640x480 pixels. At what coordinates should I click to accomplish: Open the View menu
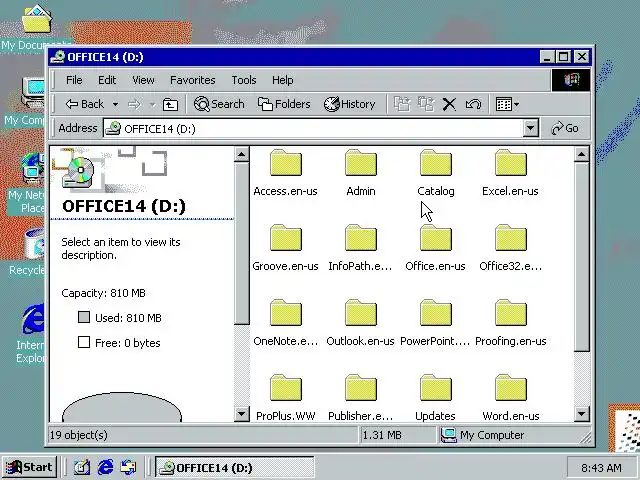tap(143, 80)
